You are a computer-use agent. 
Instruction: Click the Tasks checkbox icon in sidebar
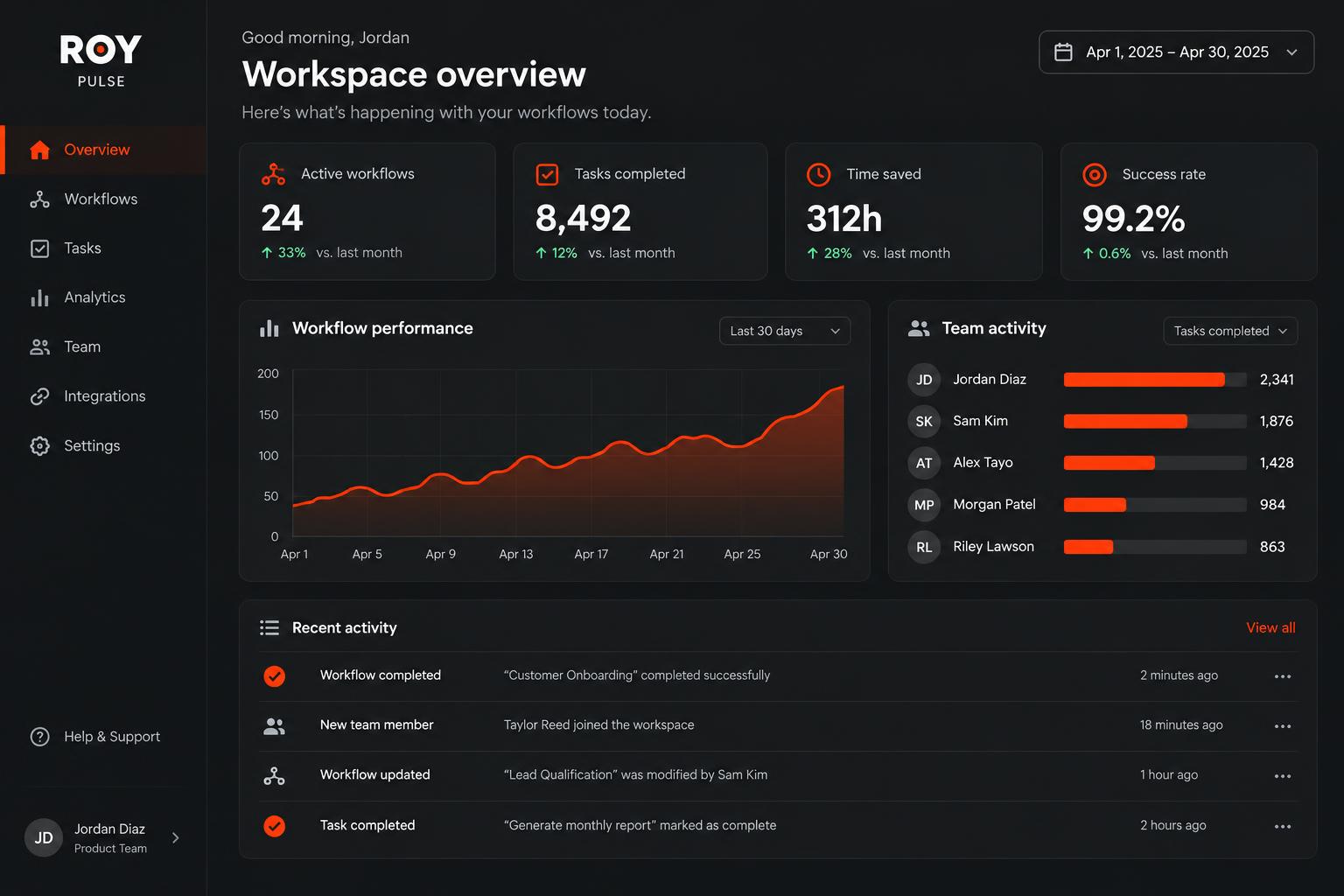(x=39, y=248)
